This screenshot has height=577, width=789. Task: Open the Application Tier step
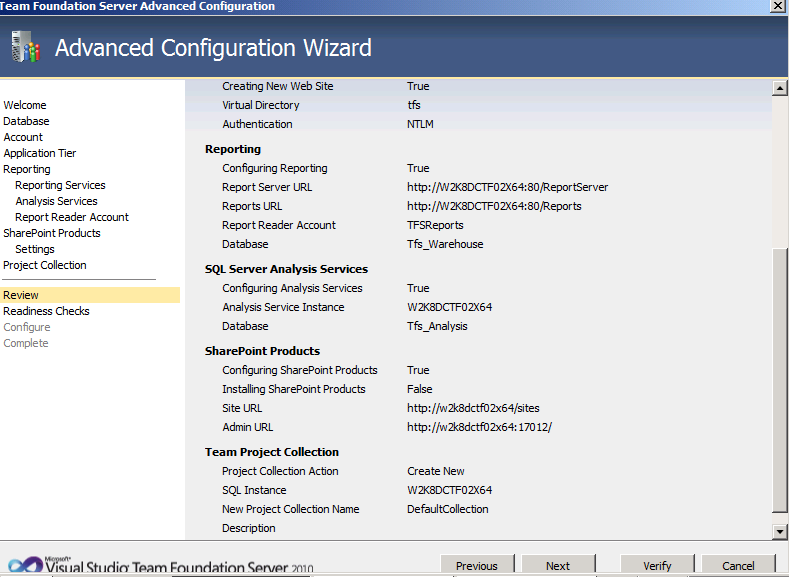pyautogui.click(x=40, y=153)
